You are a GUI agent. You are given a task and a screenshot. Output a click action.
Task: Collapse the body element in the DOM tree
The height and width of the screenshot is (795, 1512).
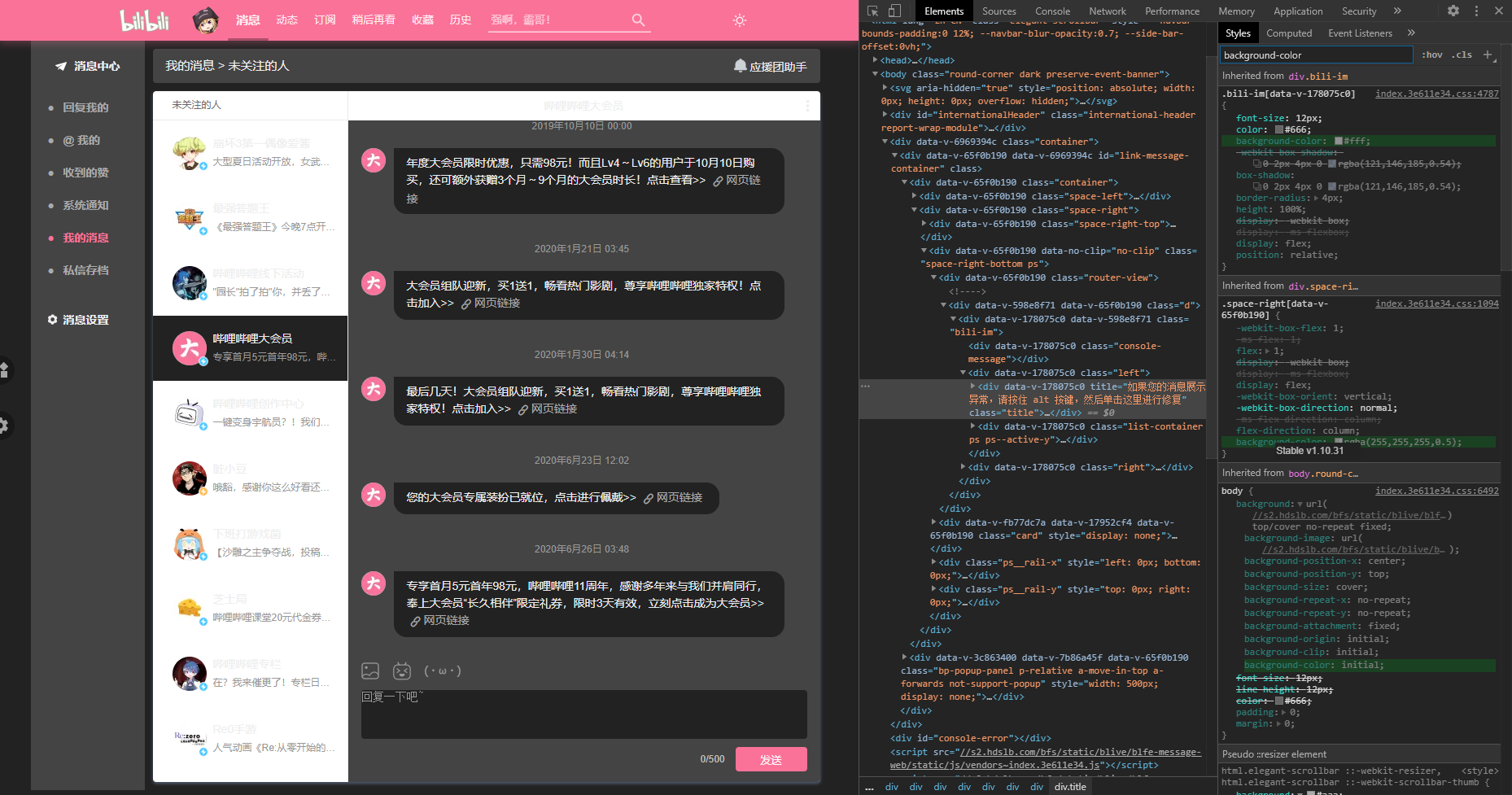click(875, 74)
